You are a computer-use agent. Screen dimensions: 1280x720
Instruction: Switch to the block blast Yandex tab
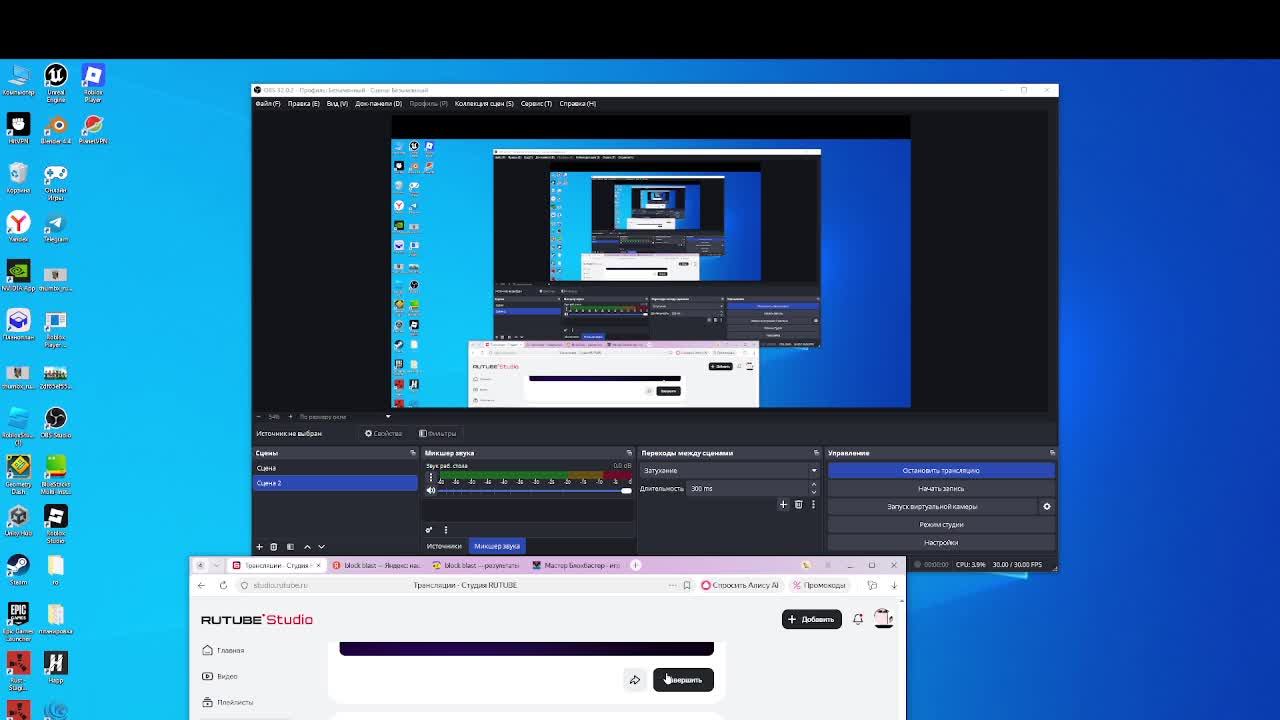tap(375, 565)
